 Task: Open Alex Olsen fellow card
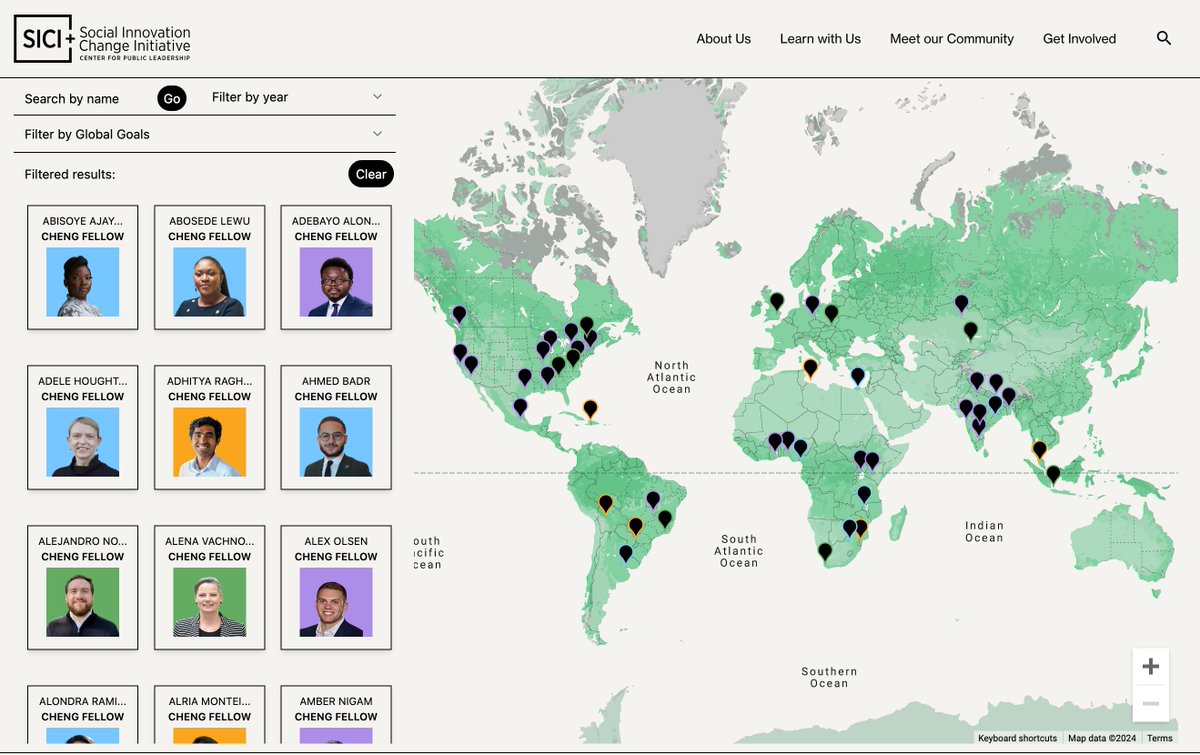336,587
